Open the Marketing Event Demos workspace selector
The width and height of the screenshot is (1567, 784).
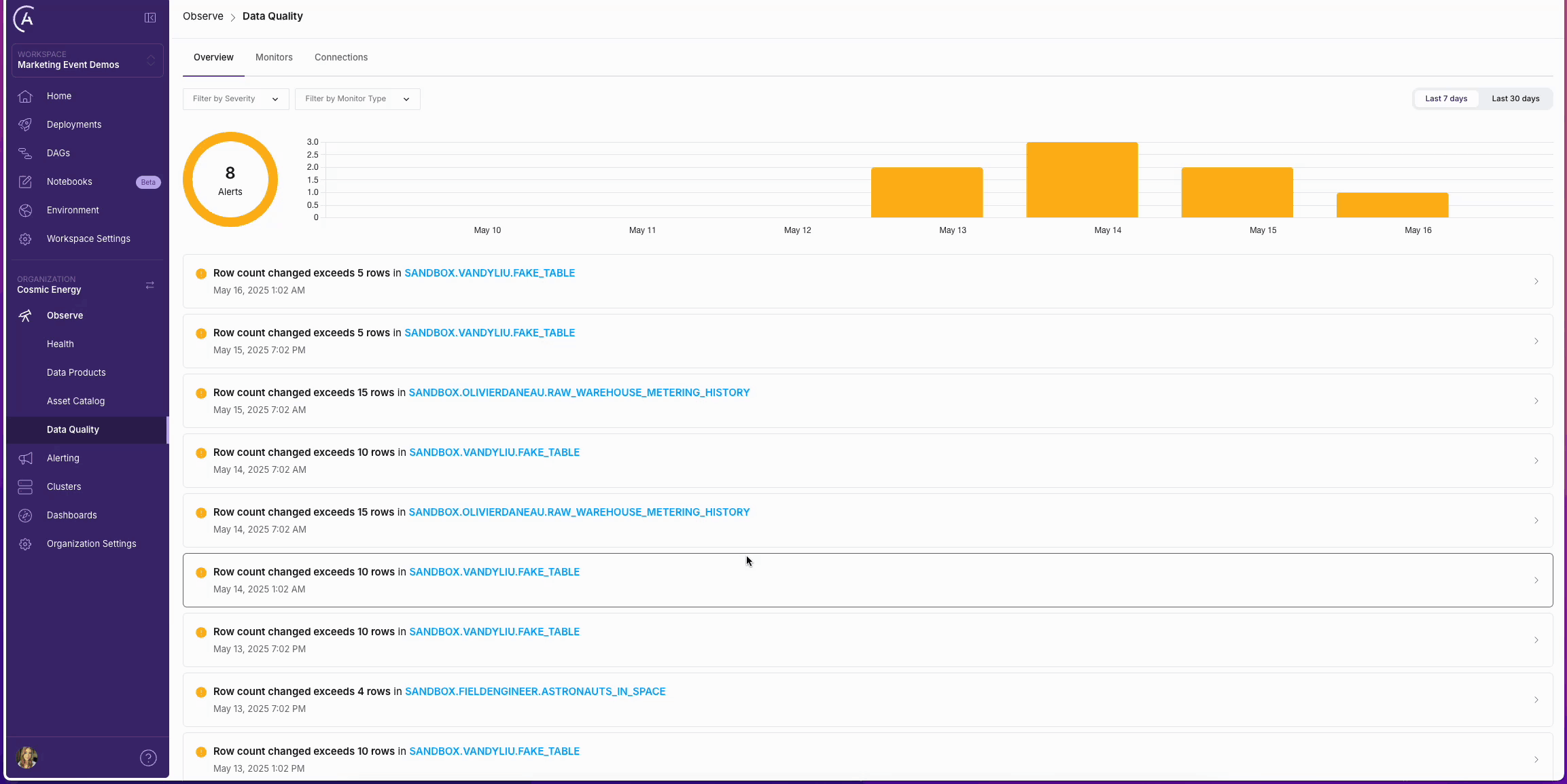[x=87, y=60]
